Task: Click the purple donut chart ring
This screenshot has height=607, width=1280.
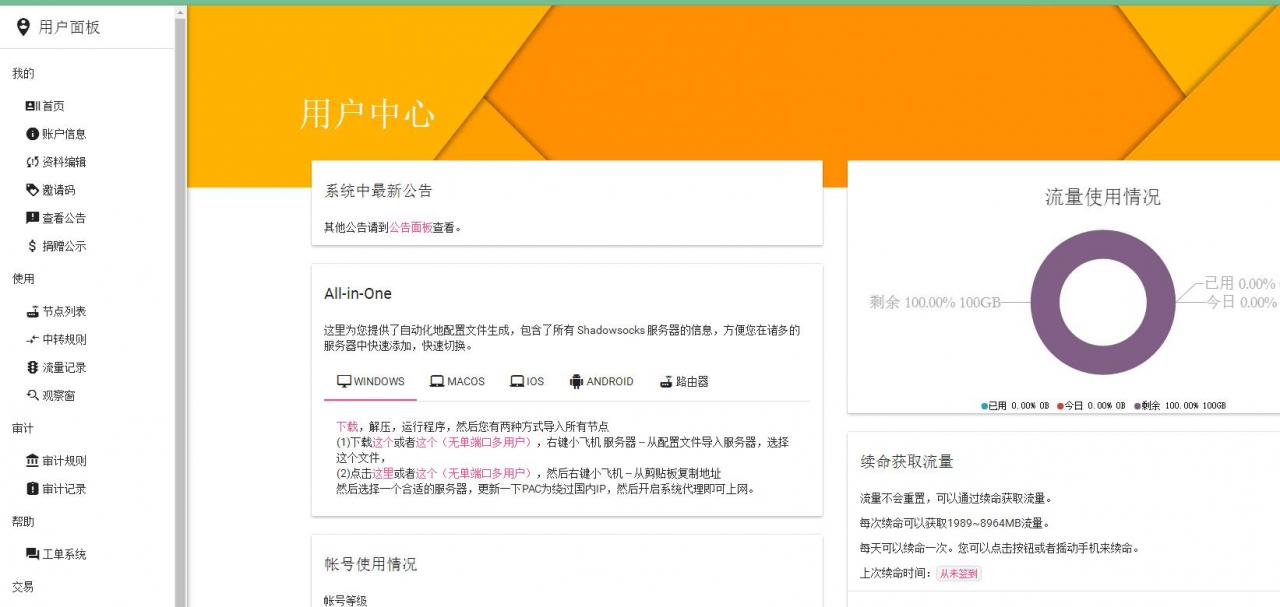Action: [x=1045, y=302]
